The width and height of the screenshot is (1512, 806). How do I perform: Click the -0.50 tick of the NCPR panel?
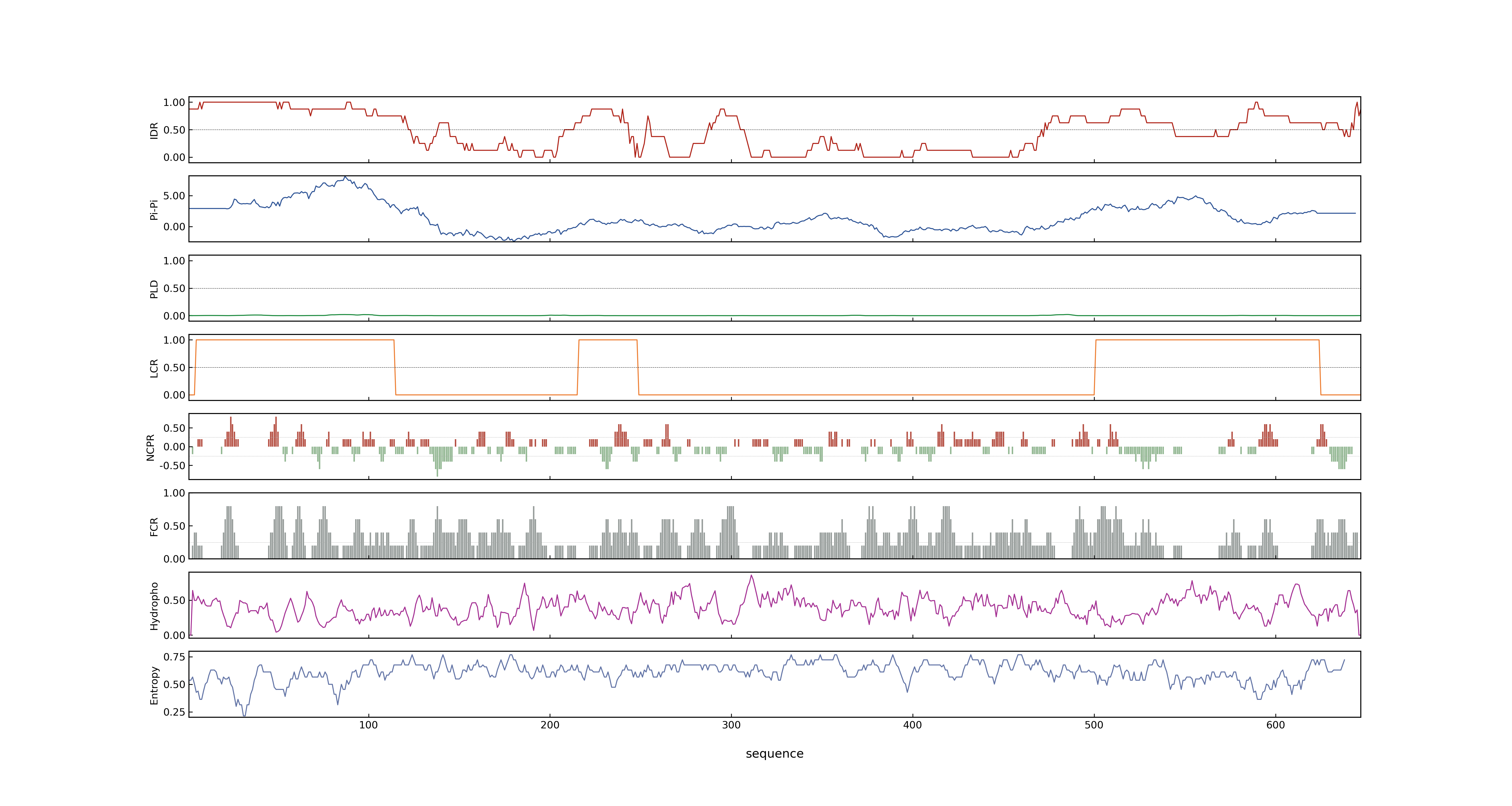pyautogui.click(x=172, y=466)
